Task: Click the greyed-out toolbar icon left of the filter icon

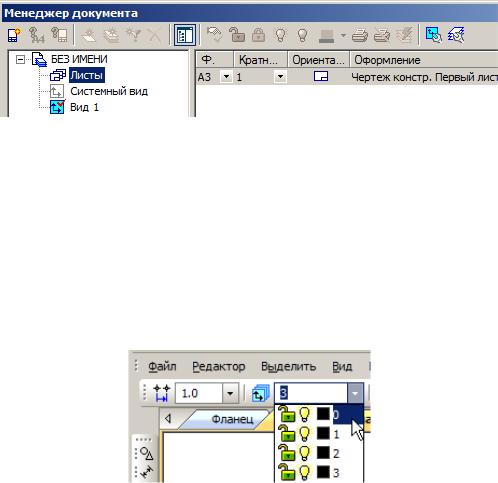Action: click(x=111, y=35)
